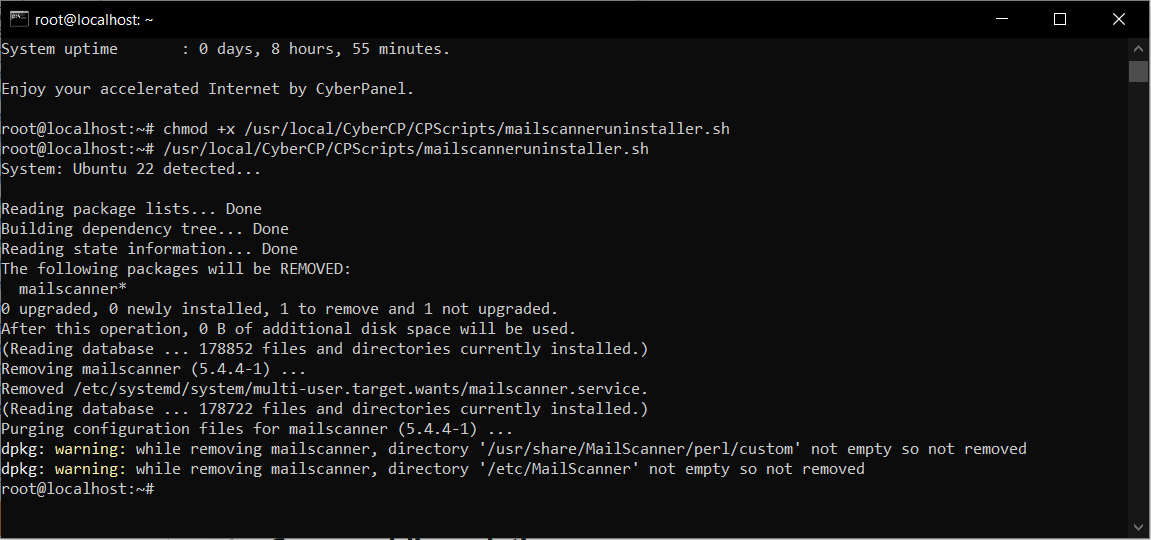This screenshot has width=1151, height=540.
Task: Click the dpkg warning about perl/custom directory
Action: 513,449
